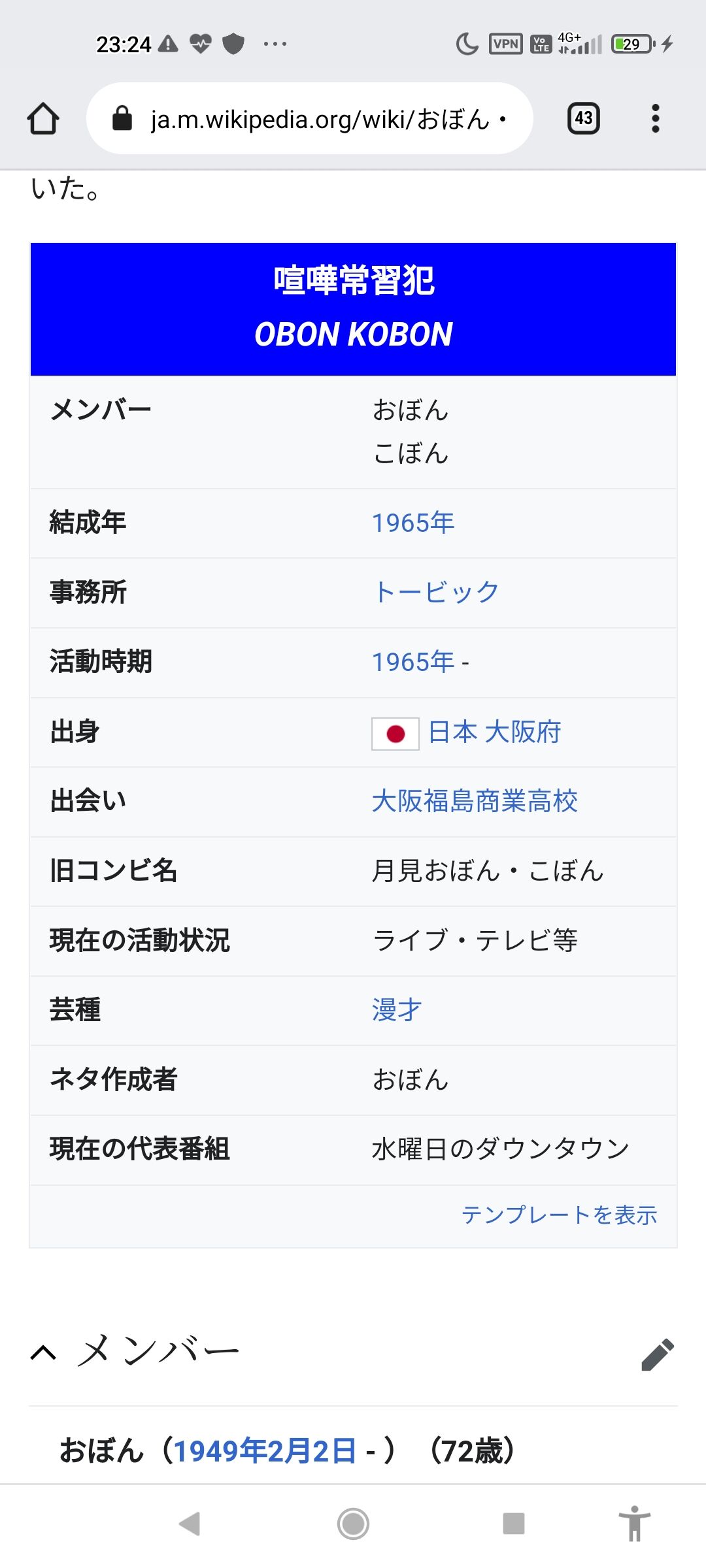Tap the browser home icon

[x=43, y=119]
